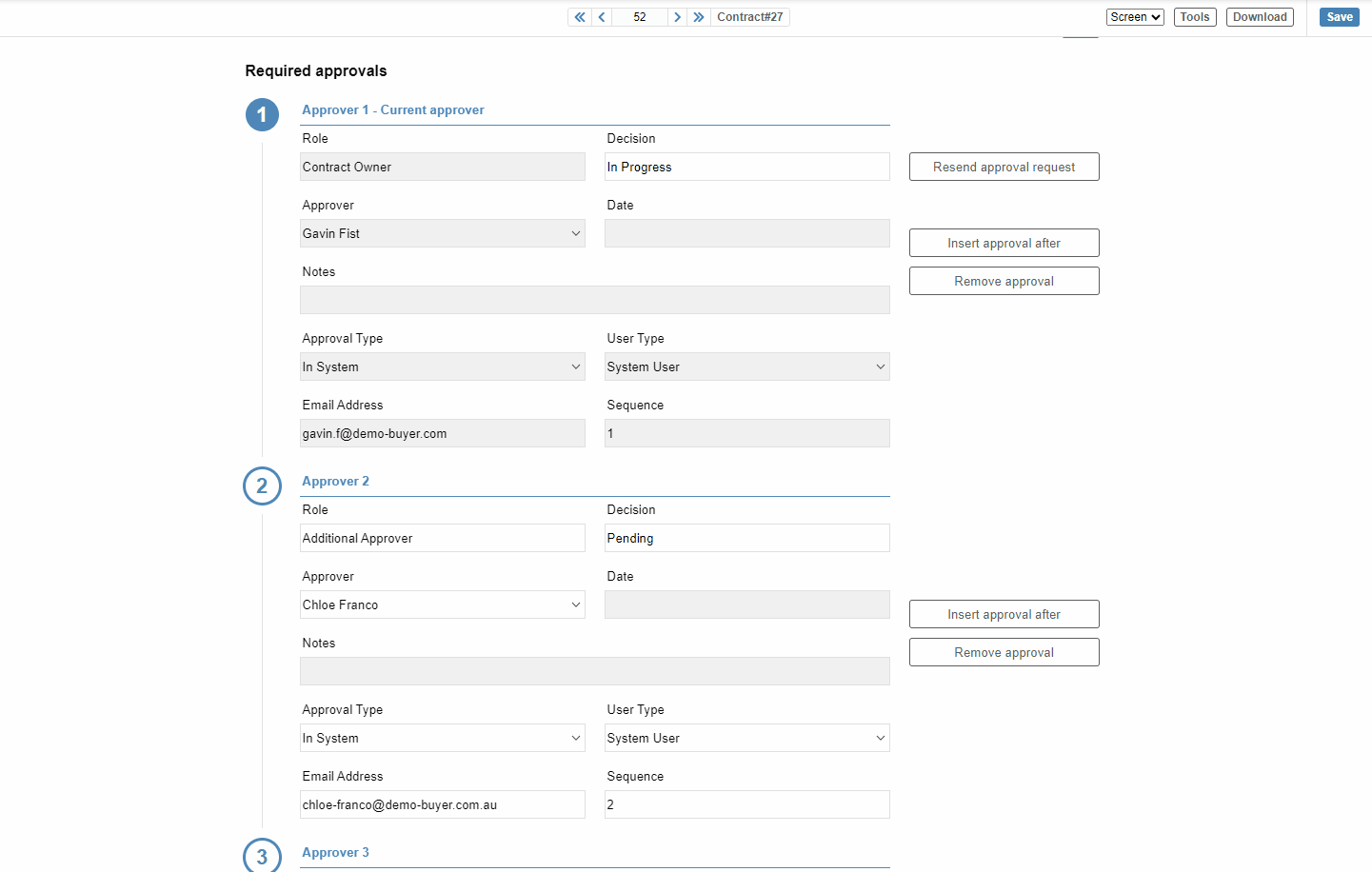Save the contract record
This screenshot has width=1372, height=872.
point(1340,17)
